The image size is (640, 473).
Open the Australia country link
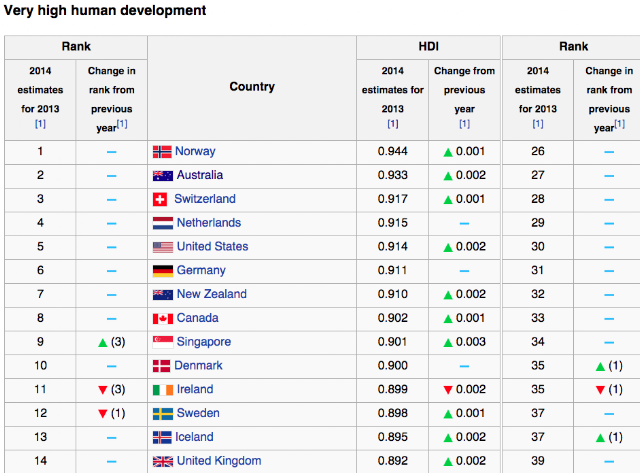point(200,175)
